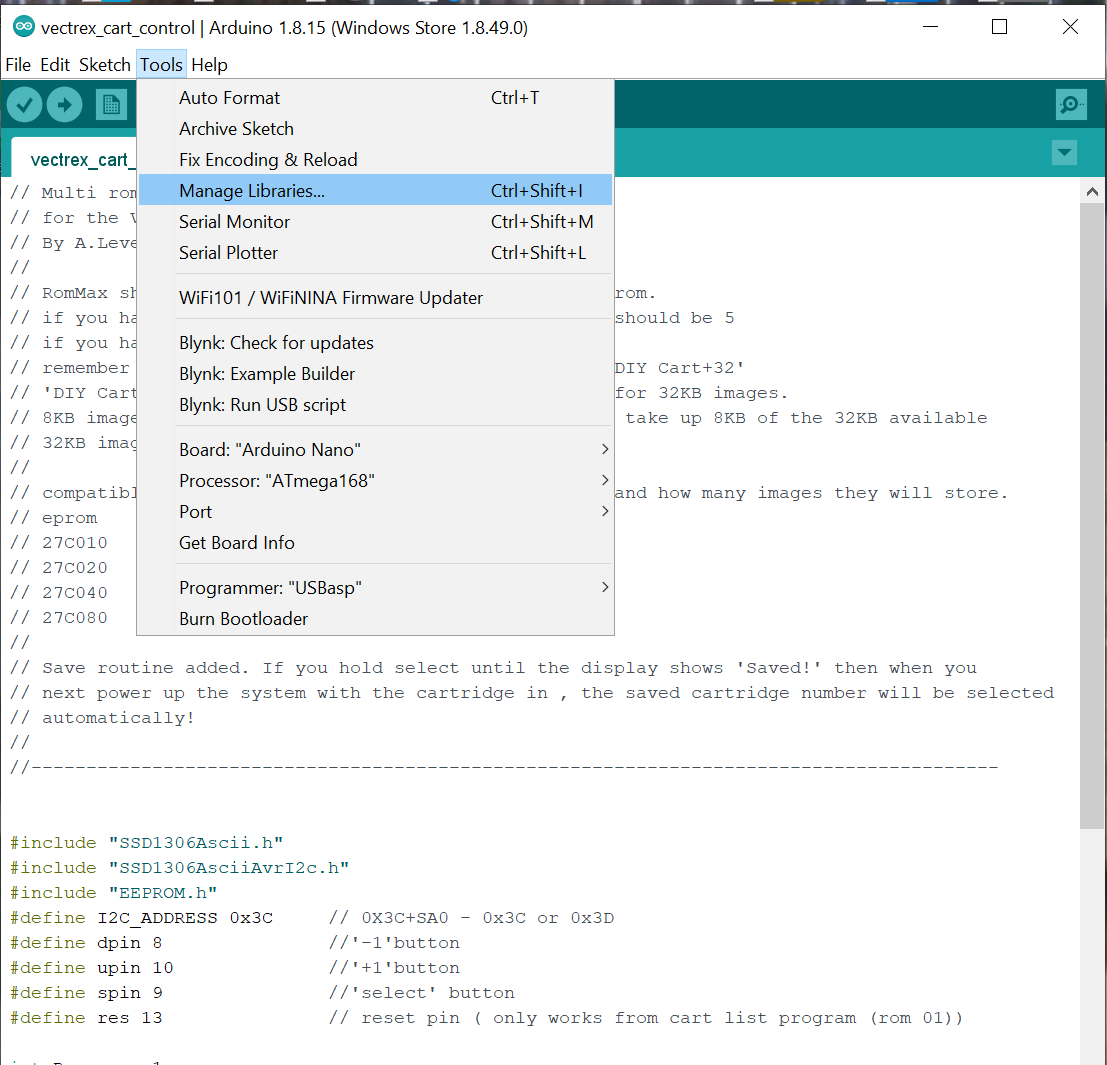Click the #define I2C_ADDRESS 0x3C line
This screenshot has width=1107, height=1065.
click(x=312, y=918)
